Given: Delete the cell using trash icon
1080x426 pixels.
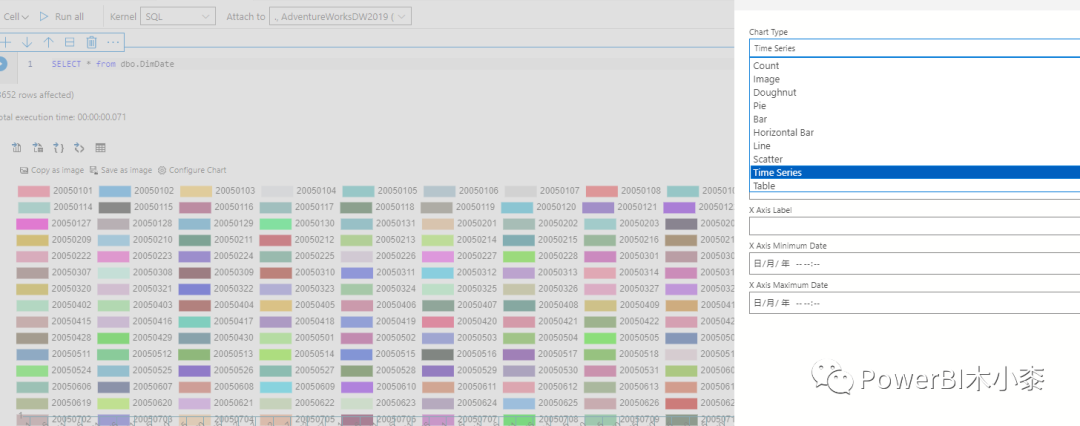Looking at the screenshot, I should pyautogui.click(x=91, y=42).
